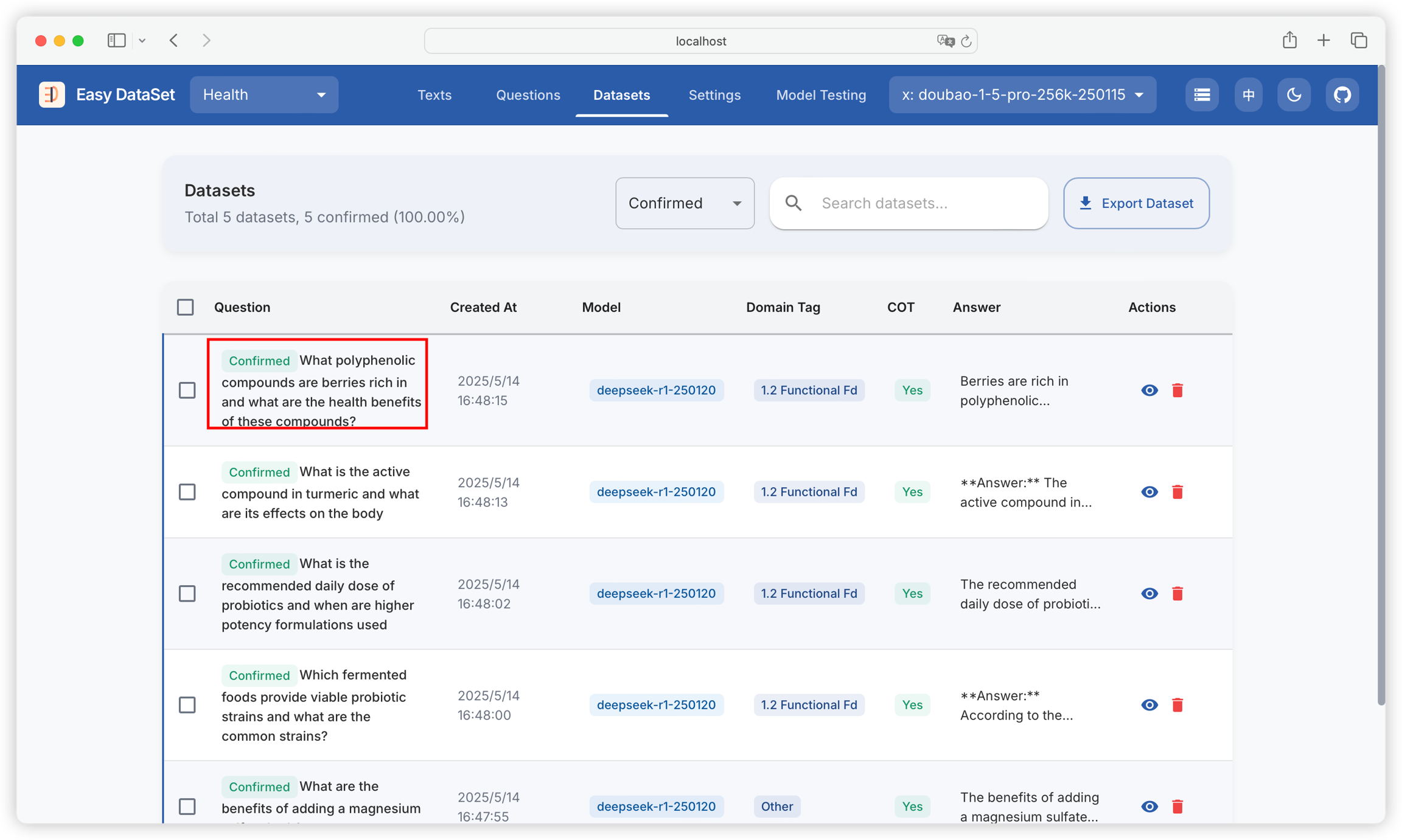1402x840 pixels.
Task: Open the GitHub repository icon
Action: tap(1342, 95)
